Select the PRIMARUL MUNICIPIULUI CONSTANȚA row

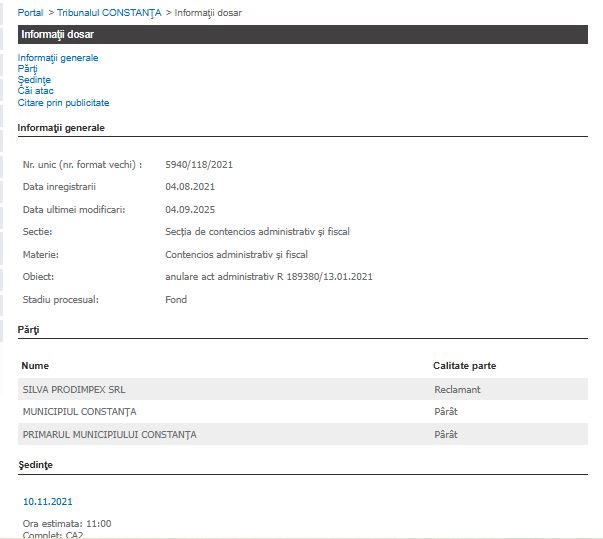[109, 434]
